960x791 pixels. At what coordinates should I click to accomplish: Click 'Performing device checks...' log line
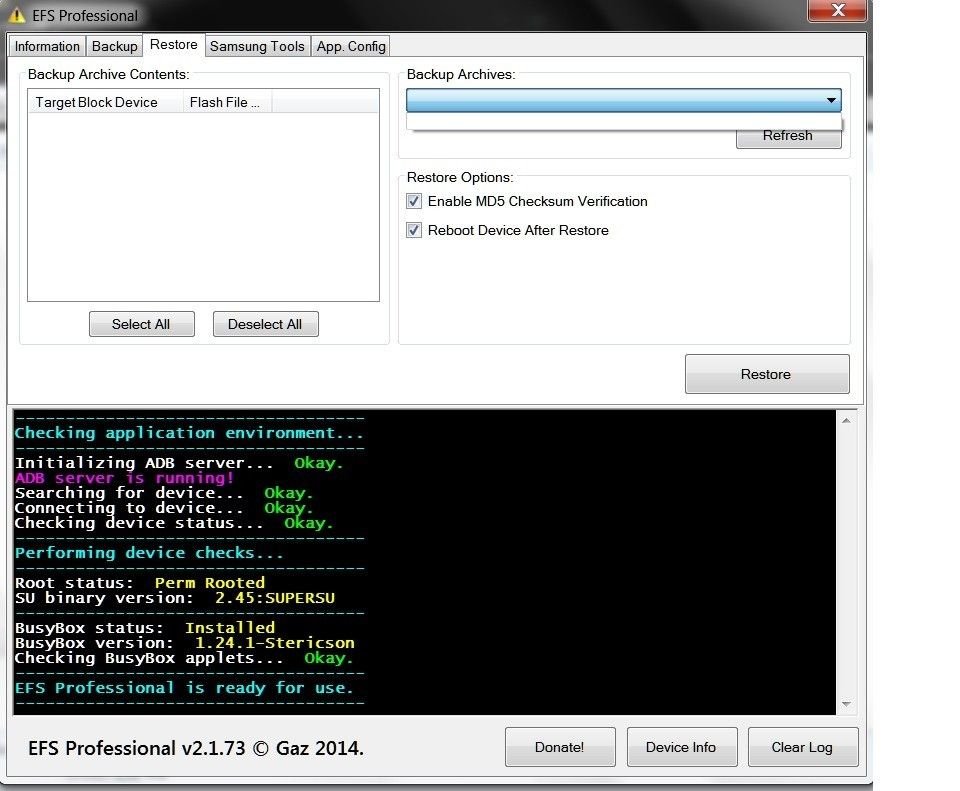tap(149, 553)
